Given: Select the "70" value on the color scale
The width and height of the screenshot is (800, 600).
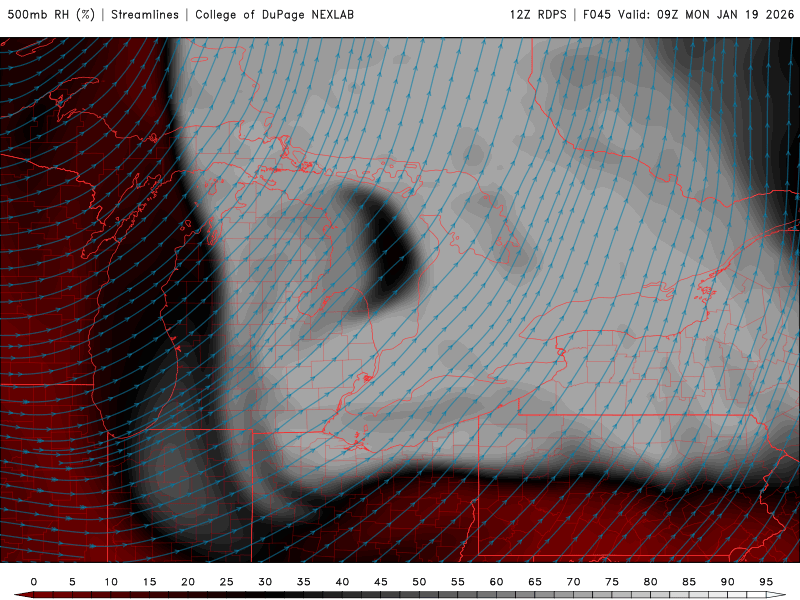Looking at the screenshot, I should [x=573, y=582].
